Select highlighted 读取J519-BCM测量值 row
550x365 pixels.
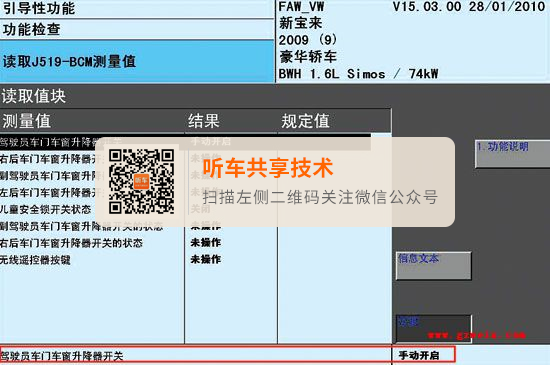point(137,61)
